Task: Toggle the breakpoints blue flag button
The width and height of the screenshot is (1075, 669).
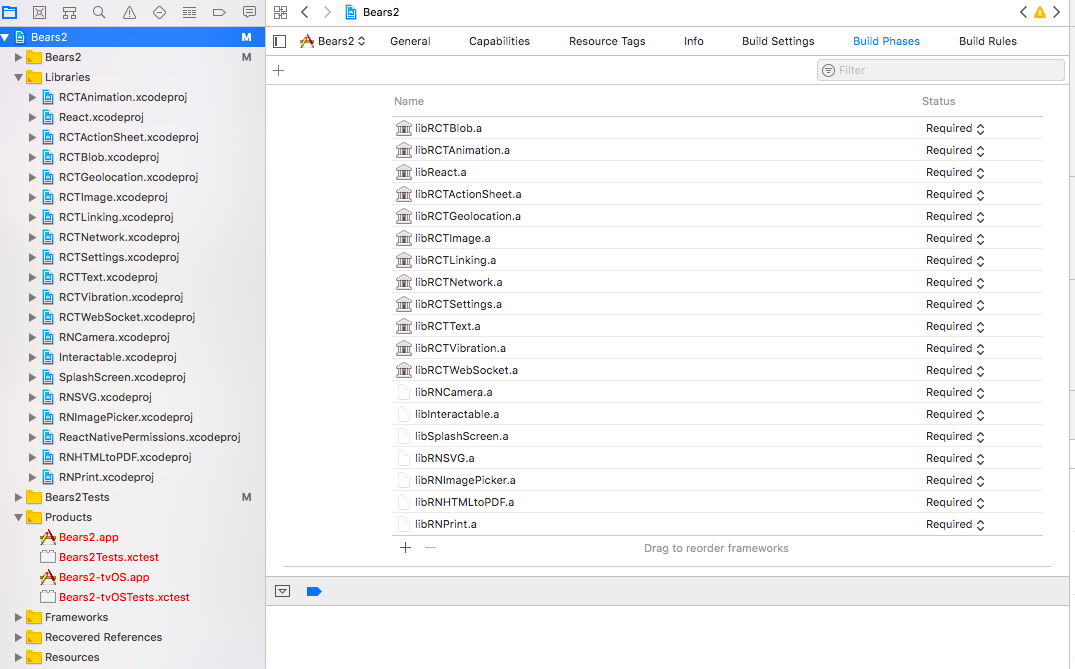Action: (314, 591)
